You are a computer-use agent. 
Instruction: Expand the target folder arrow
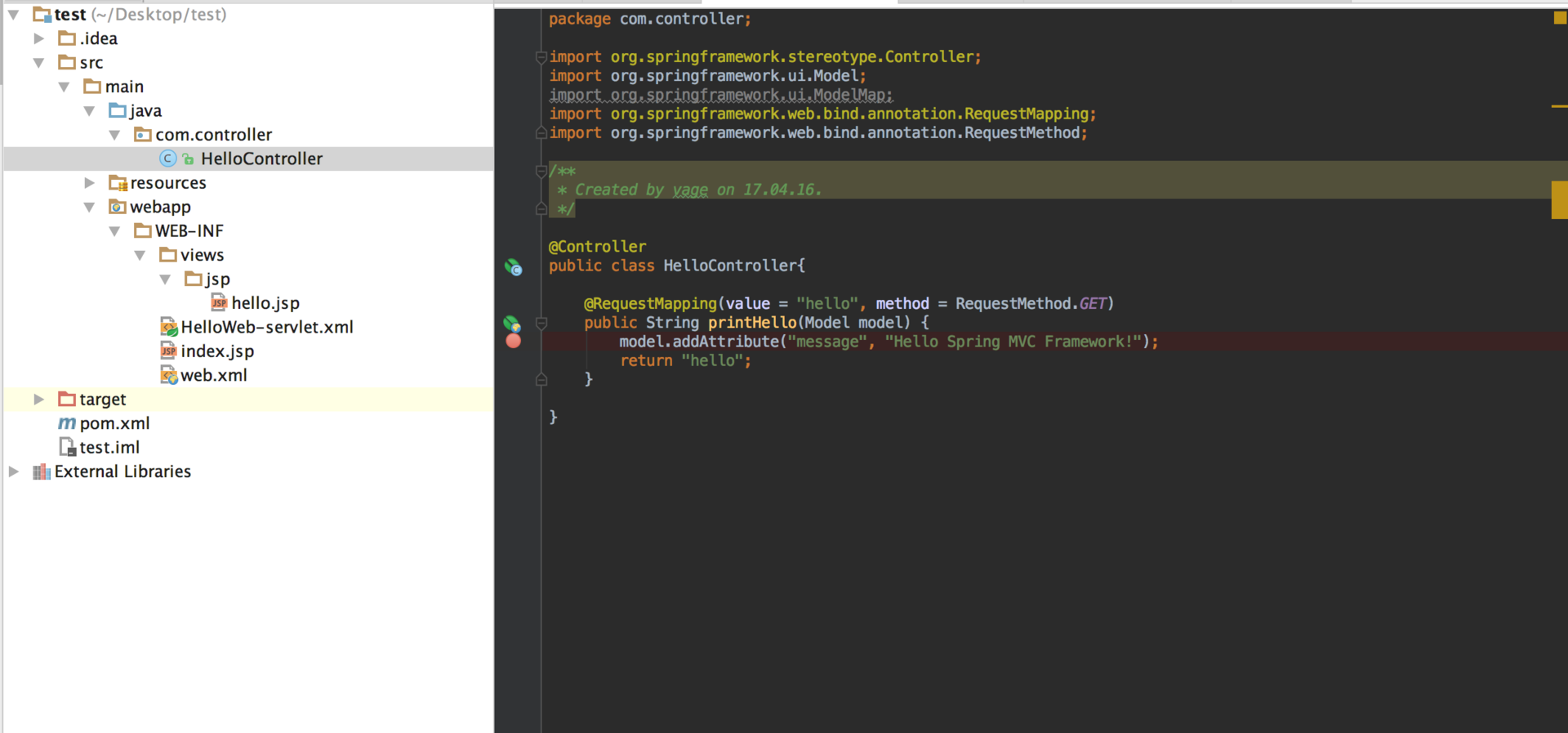(38, 400)
